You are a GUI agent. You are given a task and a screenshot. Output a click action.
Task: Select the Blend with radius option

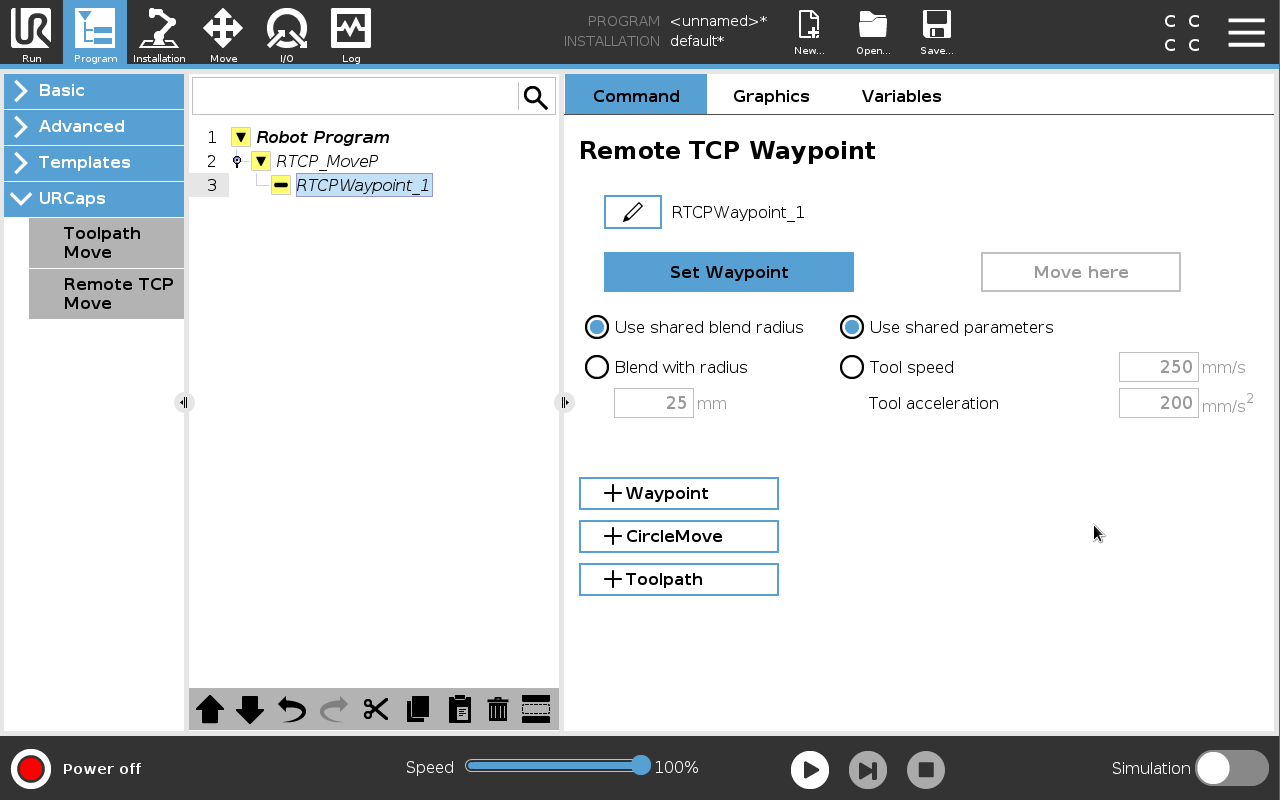click(597, 367)
